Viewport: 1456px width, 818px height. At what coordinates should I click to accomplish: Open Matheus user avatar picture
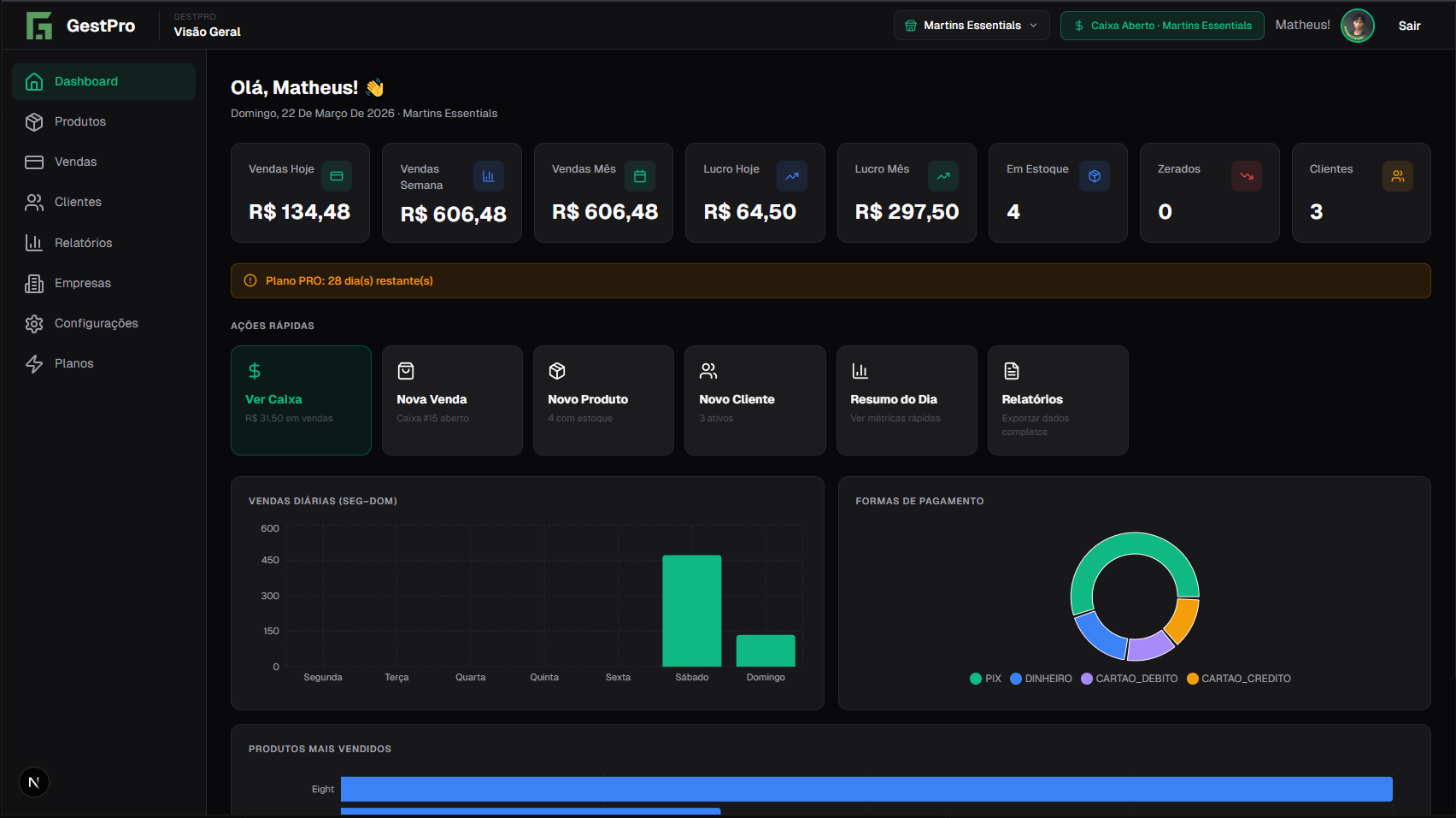tap(1357, 26)
